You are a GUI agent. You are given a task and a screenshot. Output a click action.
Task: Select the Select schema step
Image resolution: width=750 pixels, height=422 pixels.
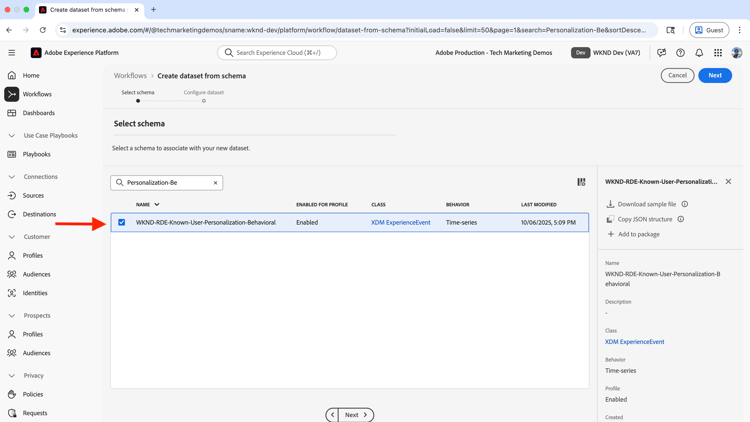(x=138, y=95)
